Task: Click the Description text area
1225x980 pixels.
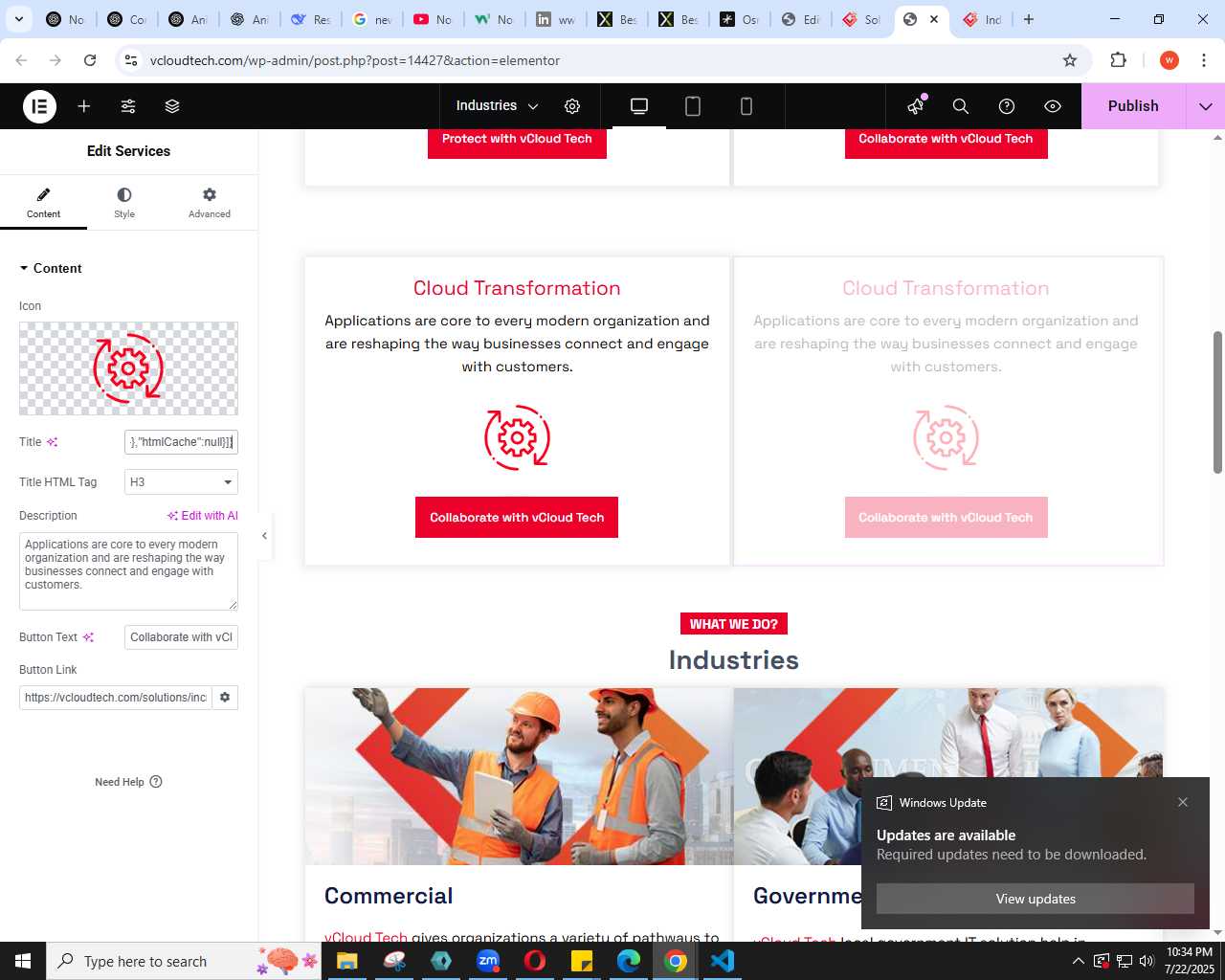Action: coord(128,571)
